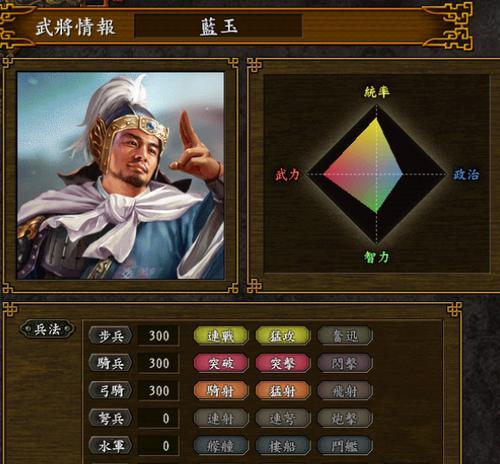Click the greyed 鬥艦 navy tactic
Screen dimensions: 500x464
[345, 446]
